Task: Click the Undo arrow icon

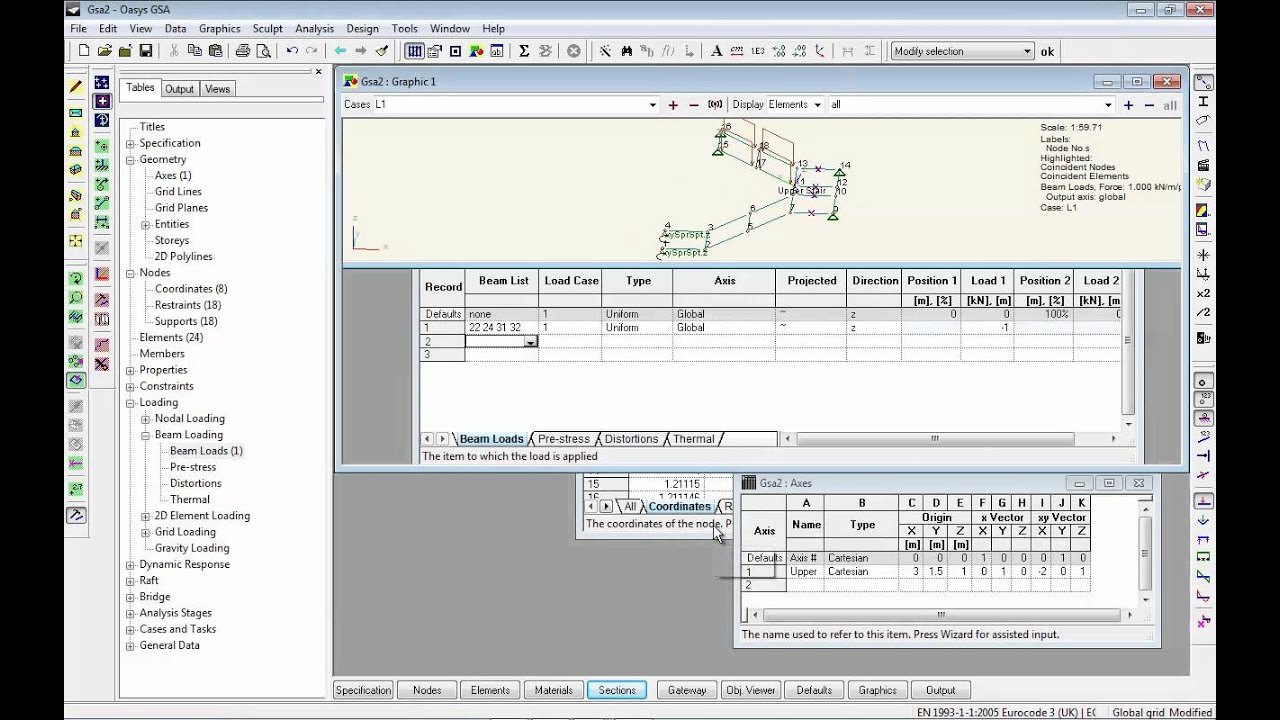Action: (x=292, y=51)
